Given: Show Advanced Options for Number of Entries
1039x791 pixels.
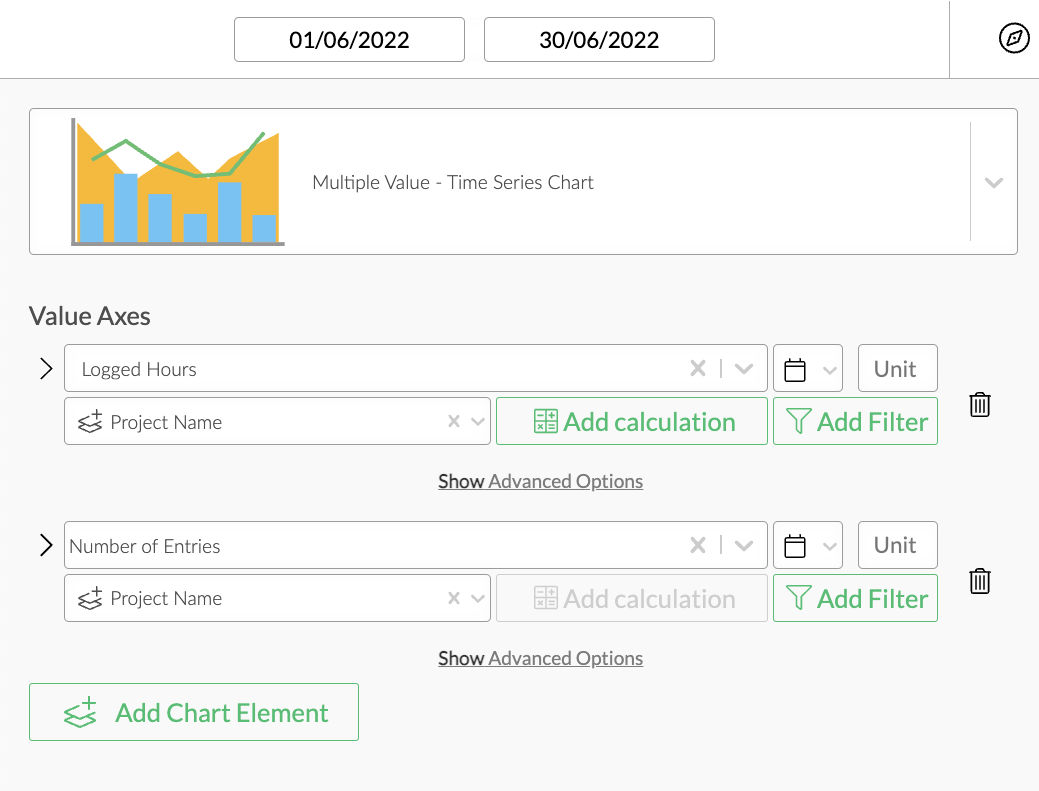Looking at the screenshot, I should coord(540,658).
